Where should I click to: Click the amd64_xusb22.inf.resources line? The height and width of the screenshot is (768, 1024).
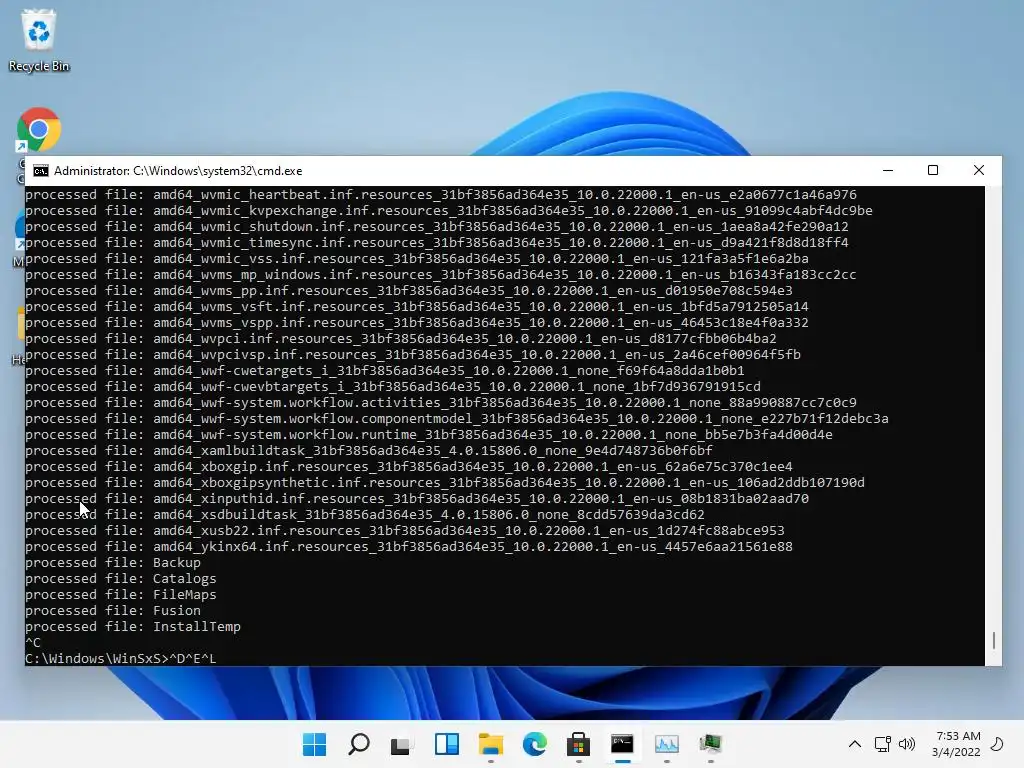pyautogui.click(x=405, y=531)
